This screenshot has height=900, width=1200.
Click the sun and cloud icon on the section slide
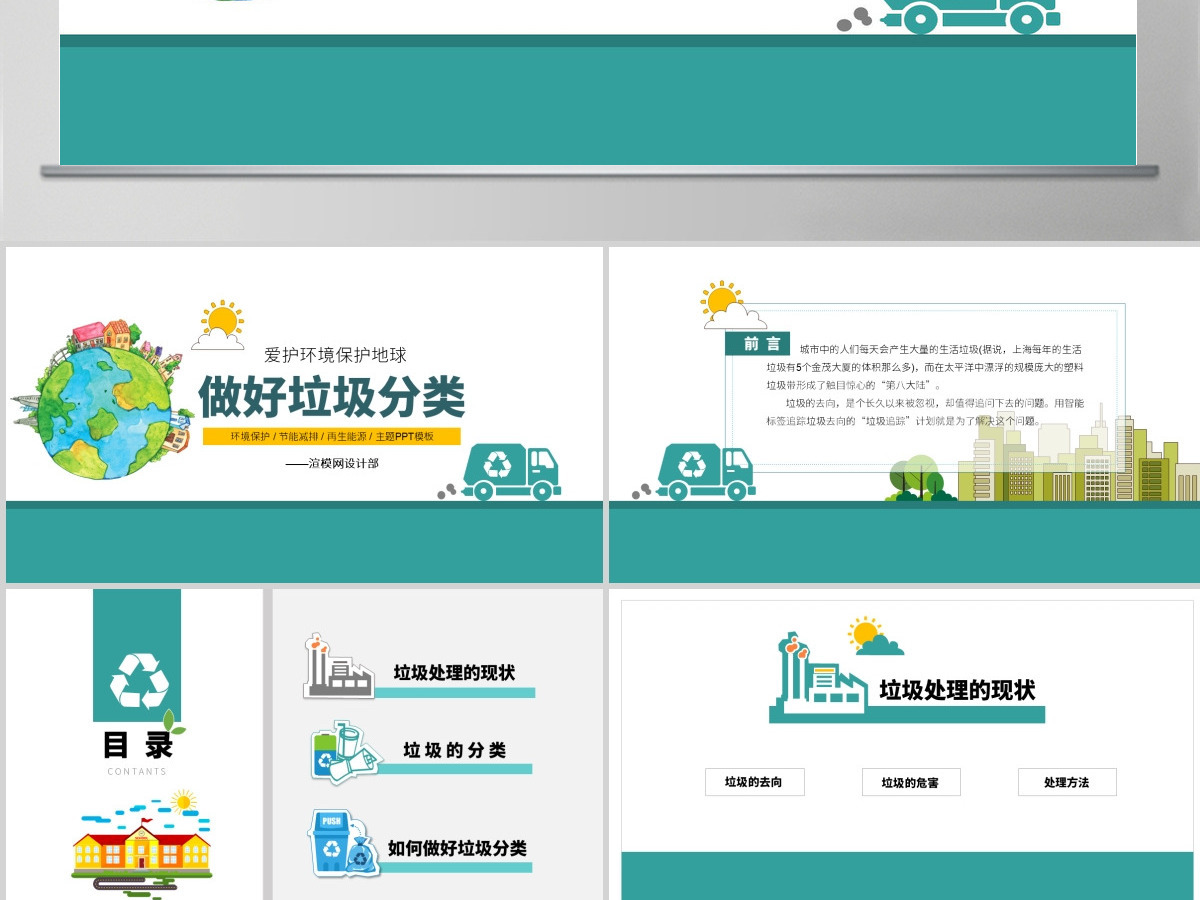tap(874, 636)
